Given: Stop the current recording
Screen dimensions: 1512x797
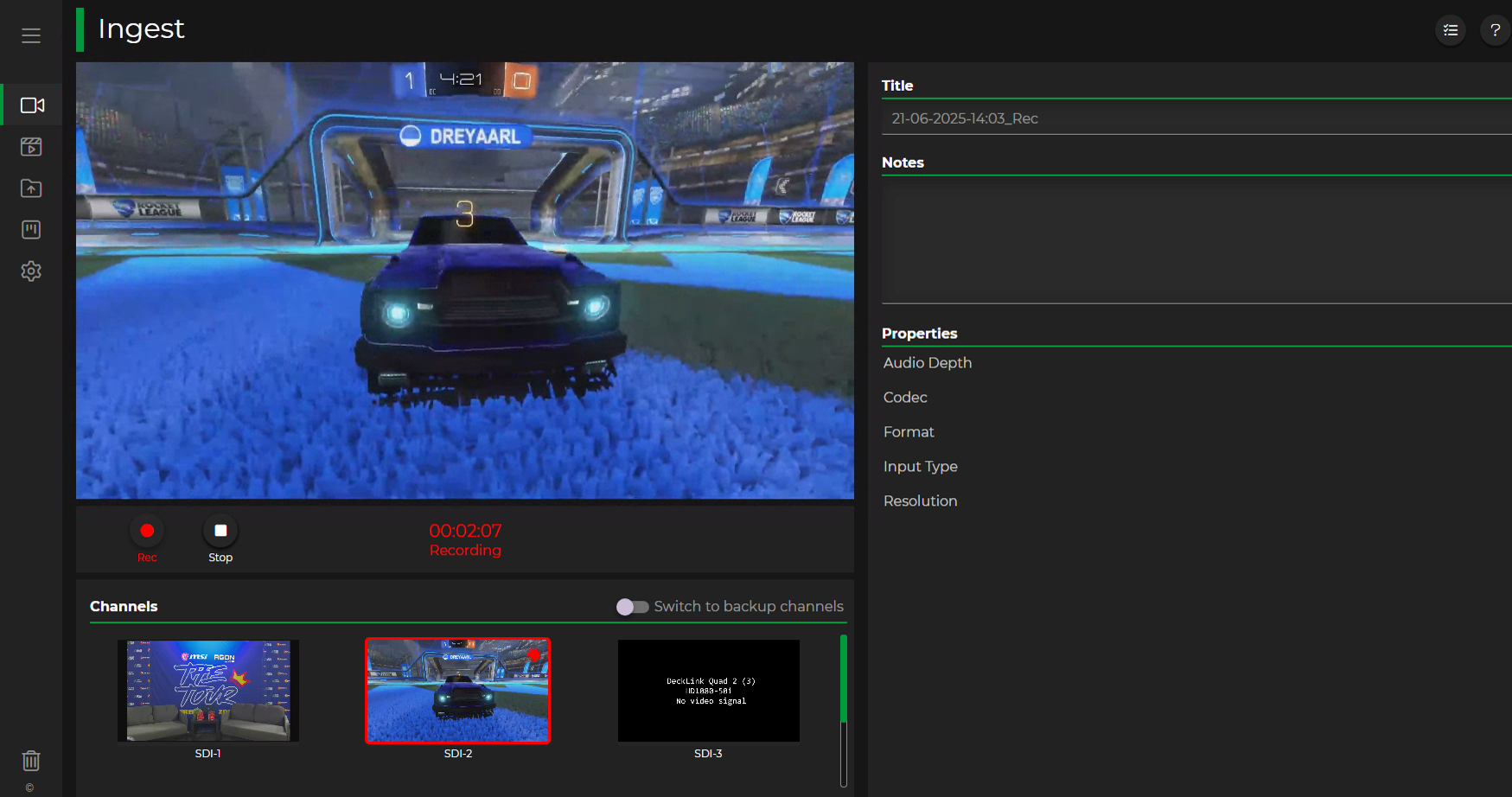Looking at the screenshot, I should click(220, 531).
